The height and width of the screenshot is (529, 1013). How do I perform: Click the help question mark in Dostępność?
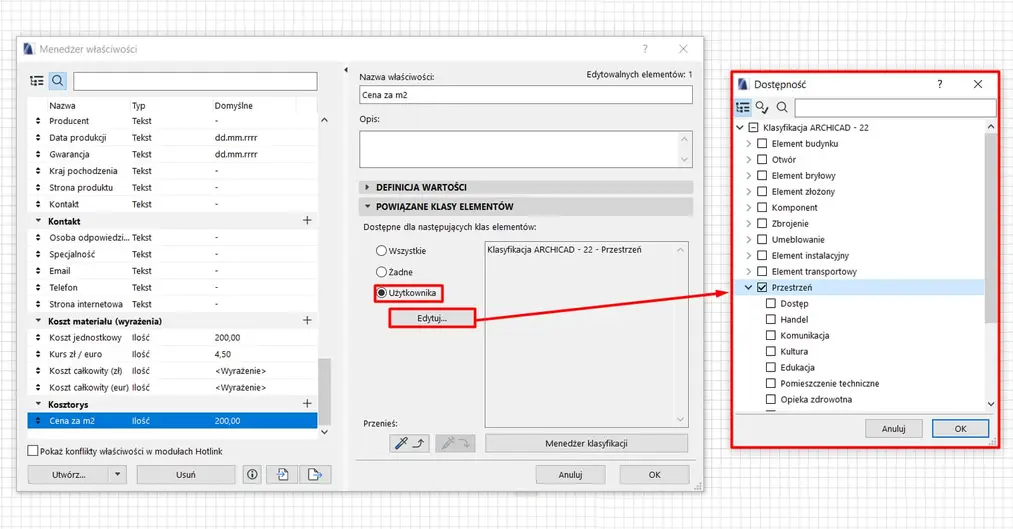[x=939, y=84]
